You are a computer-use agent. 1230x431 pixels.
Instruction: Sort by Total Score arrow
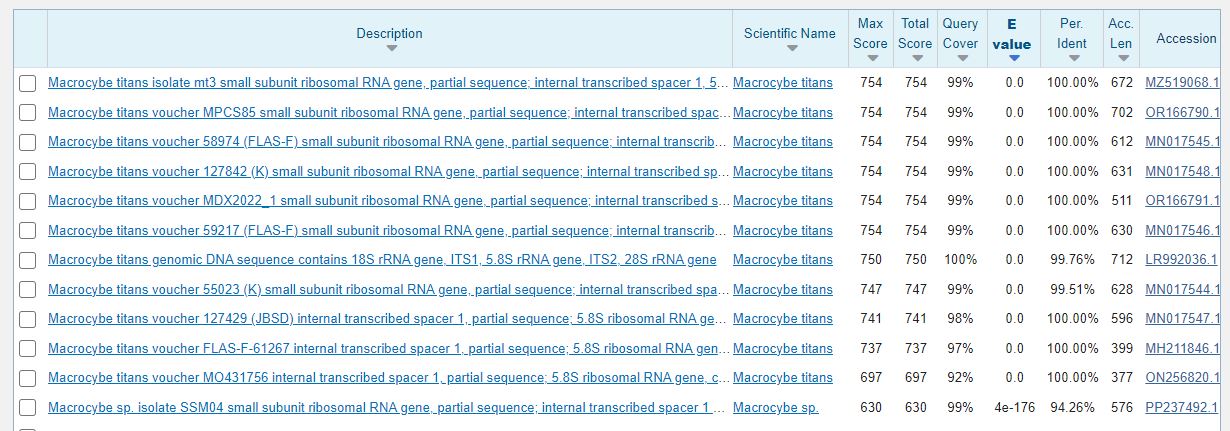click(x=914, y=59)
